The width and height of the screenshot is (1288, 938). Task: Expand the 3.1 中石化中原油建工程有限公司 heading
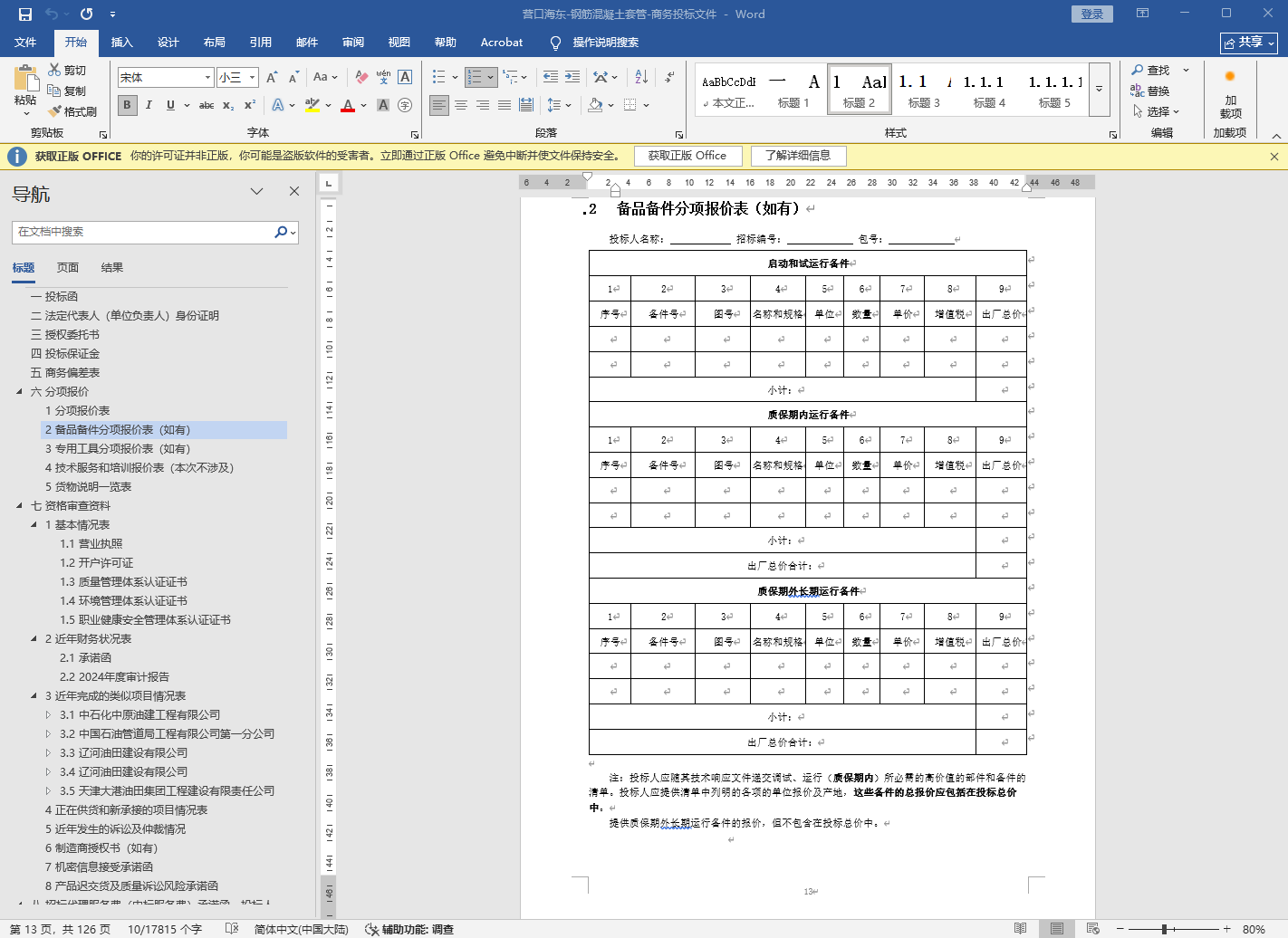(49, 715)
